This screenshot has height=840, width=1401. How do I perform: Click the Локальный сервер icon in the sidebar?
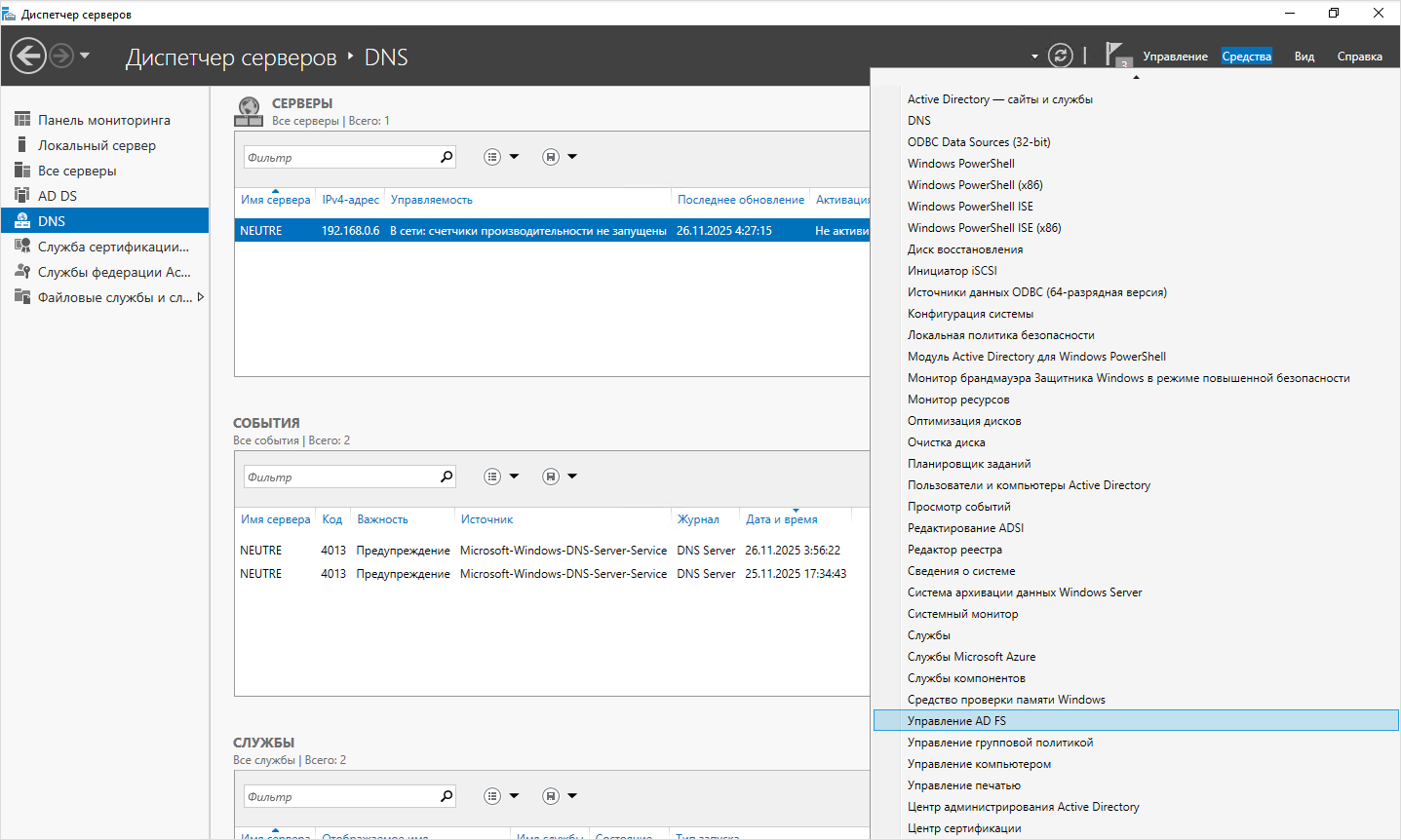click(x=22, y=145)
